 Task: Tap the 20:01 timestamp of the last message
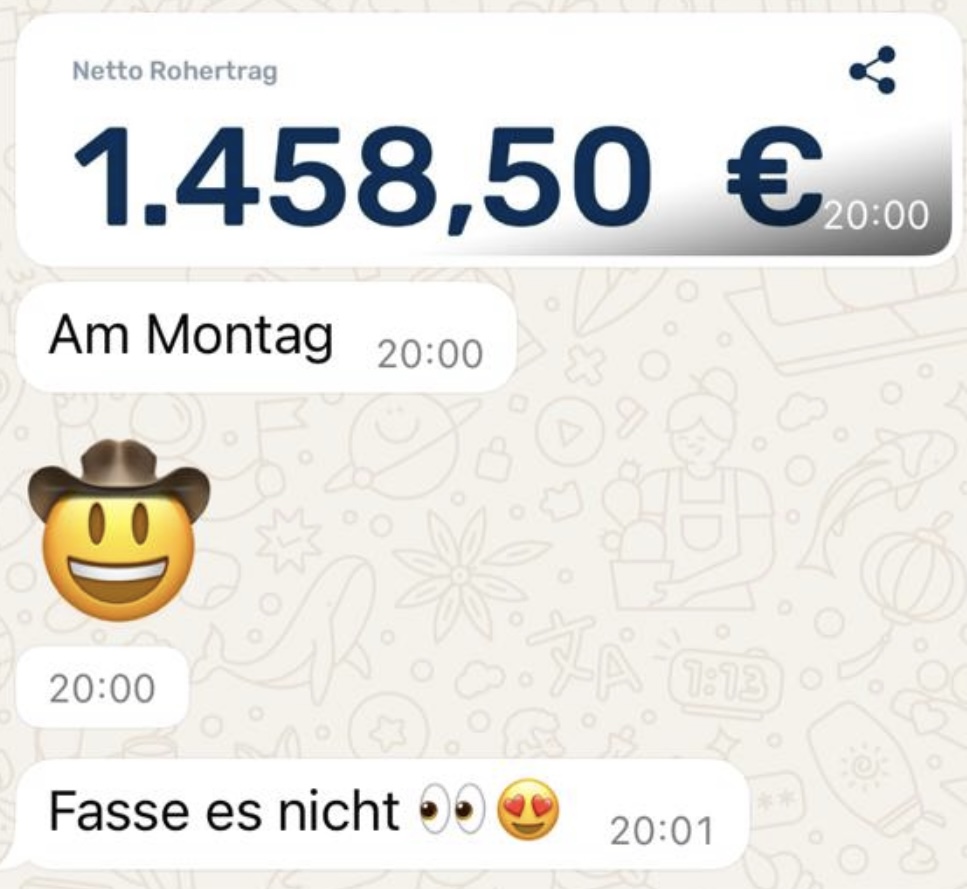(662, 831)
